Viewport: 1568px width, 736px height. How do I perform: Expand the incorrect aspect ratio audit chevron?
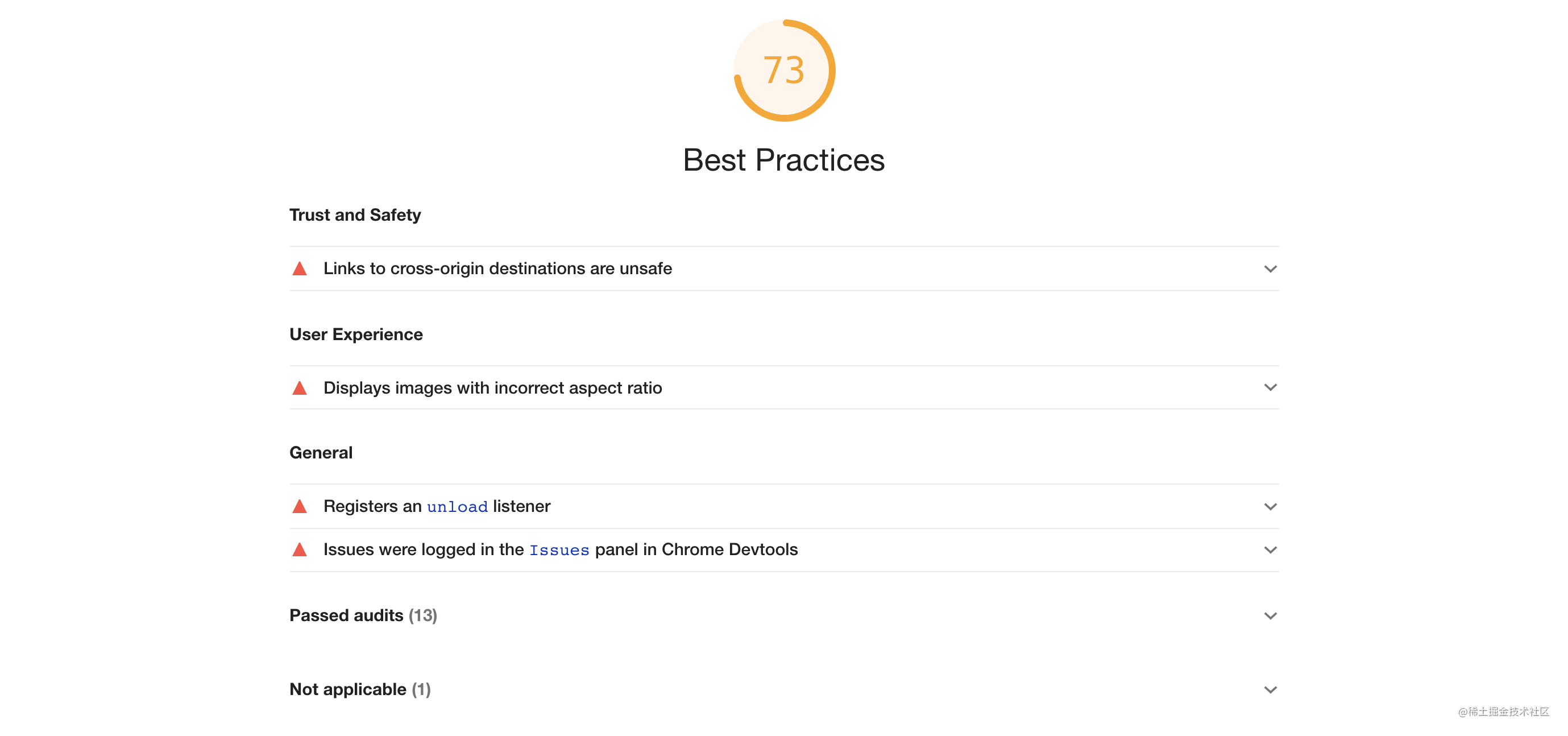[1270, 387]
